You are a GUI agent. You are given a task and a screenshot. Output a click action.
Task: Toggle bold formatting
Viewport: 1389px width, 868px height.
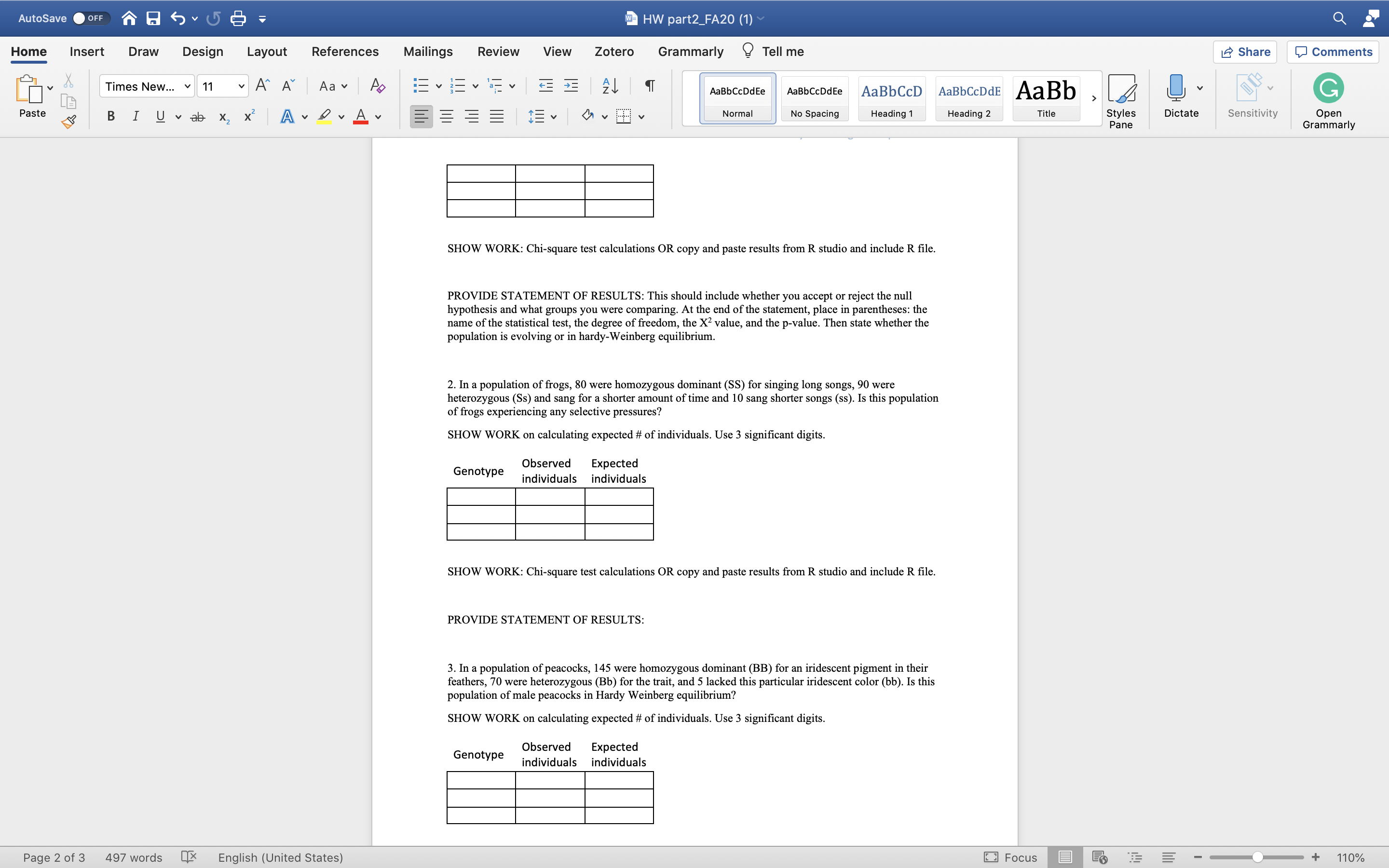click(x=111, y=117)
